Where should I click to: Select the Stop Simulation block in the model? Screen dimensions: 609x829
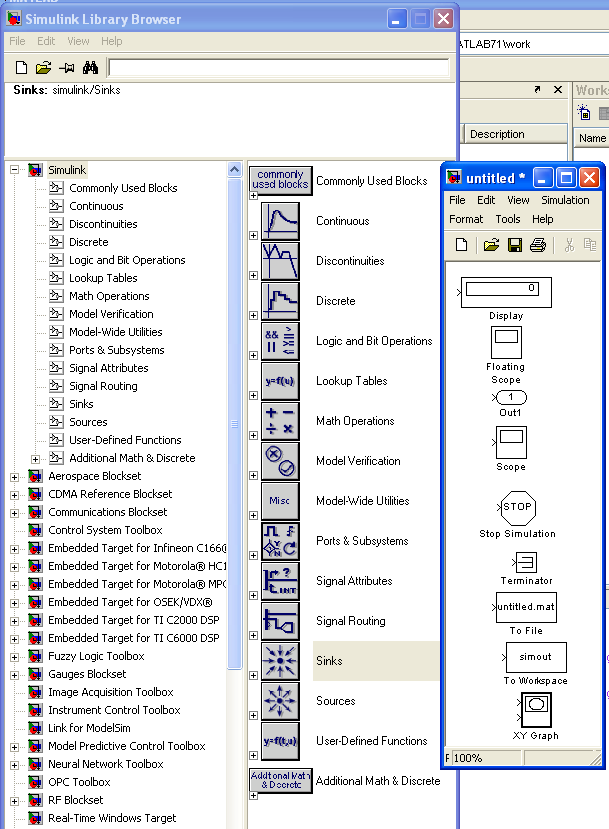518,508
